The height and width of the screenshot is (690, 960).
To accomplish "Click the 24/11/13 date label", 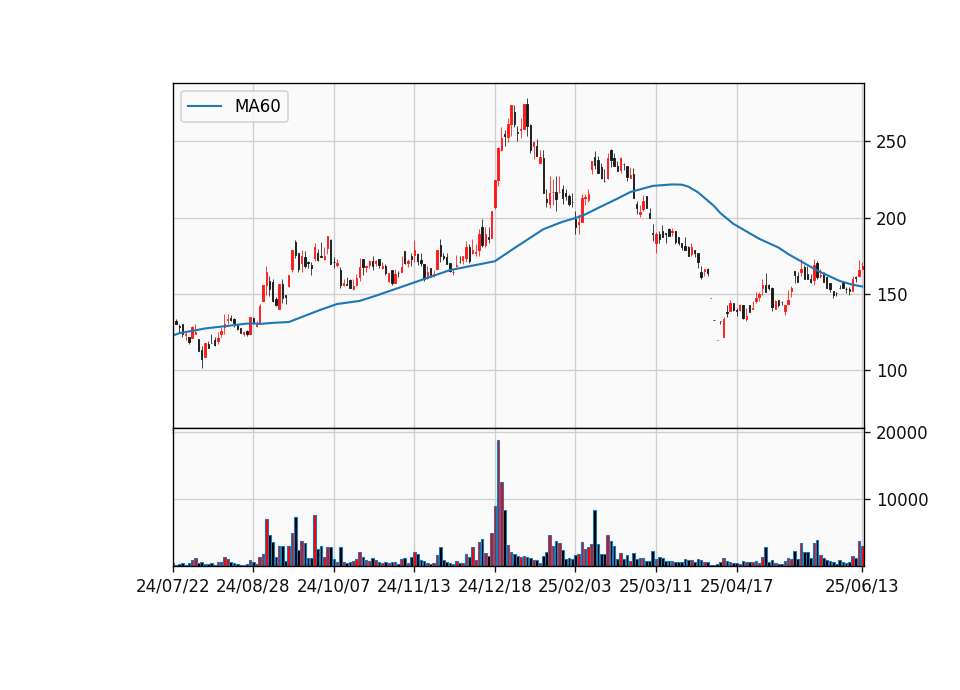I will [414, 586].
